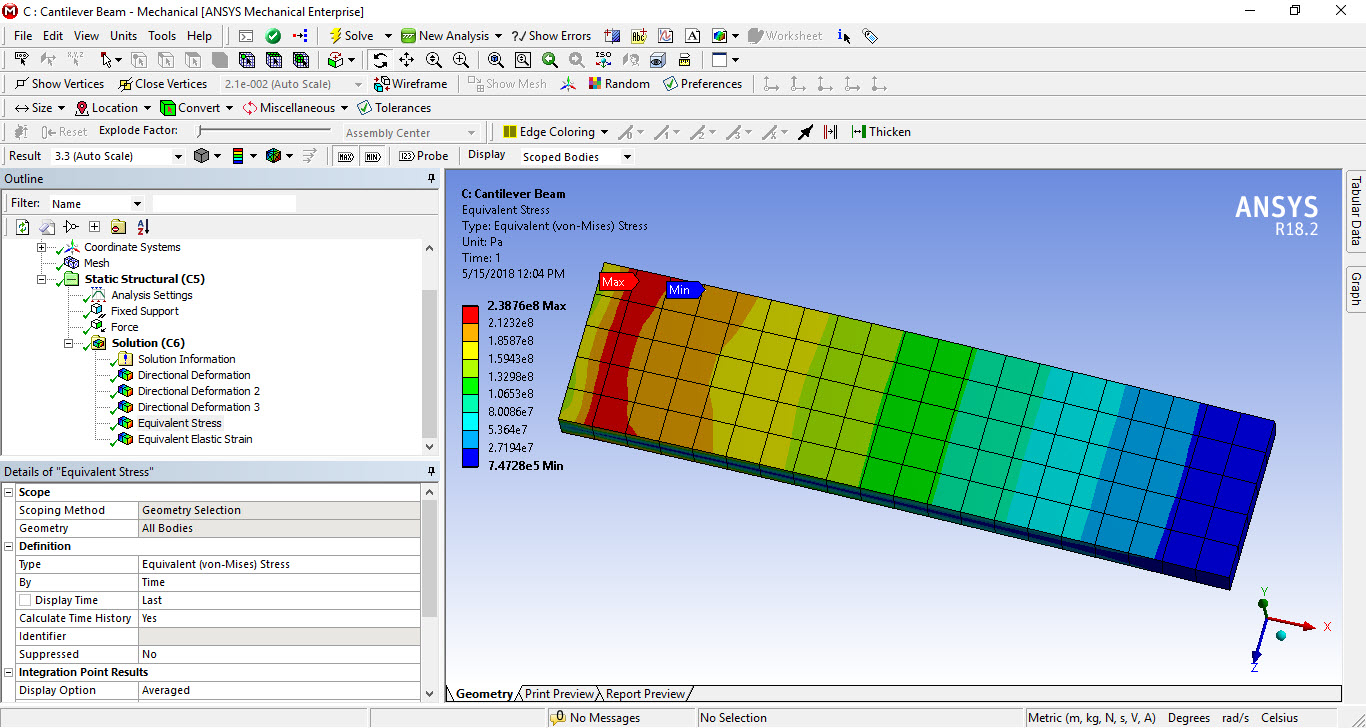
Task: Click the Solve lightning bolt button
Action: [x=352, y=36]
